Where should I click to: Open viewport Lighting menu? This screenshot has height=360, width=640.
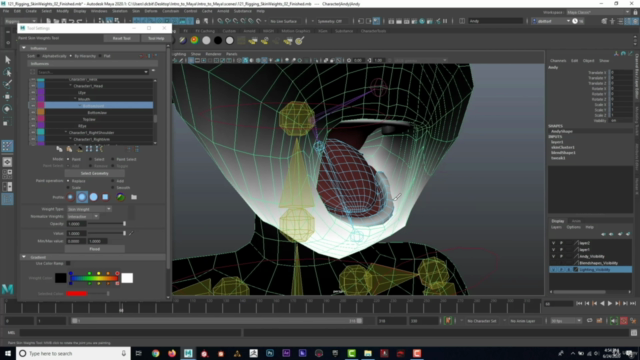point(178,54)
